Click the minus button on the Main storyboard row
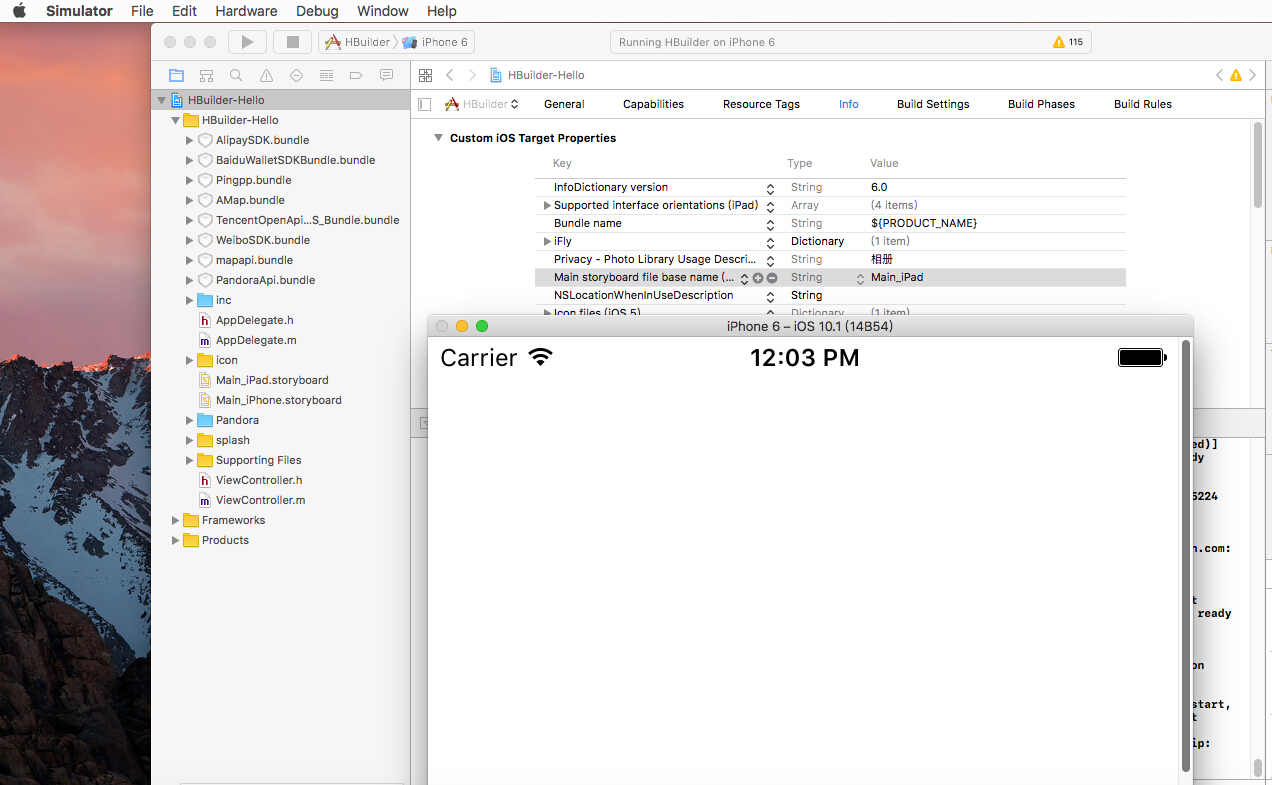 tap(772, 278)
